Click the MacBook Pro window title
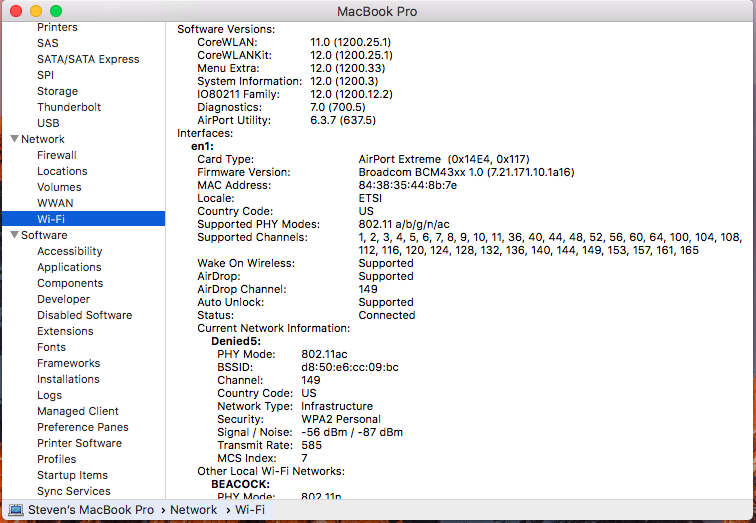 coord(377,11)
